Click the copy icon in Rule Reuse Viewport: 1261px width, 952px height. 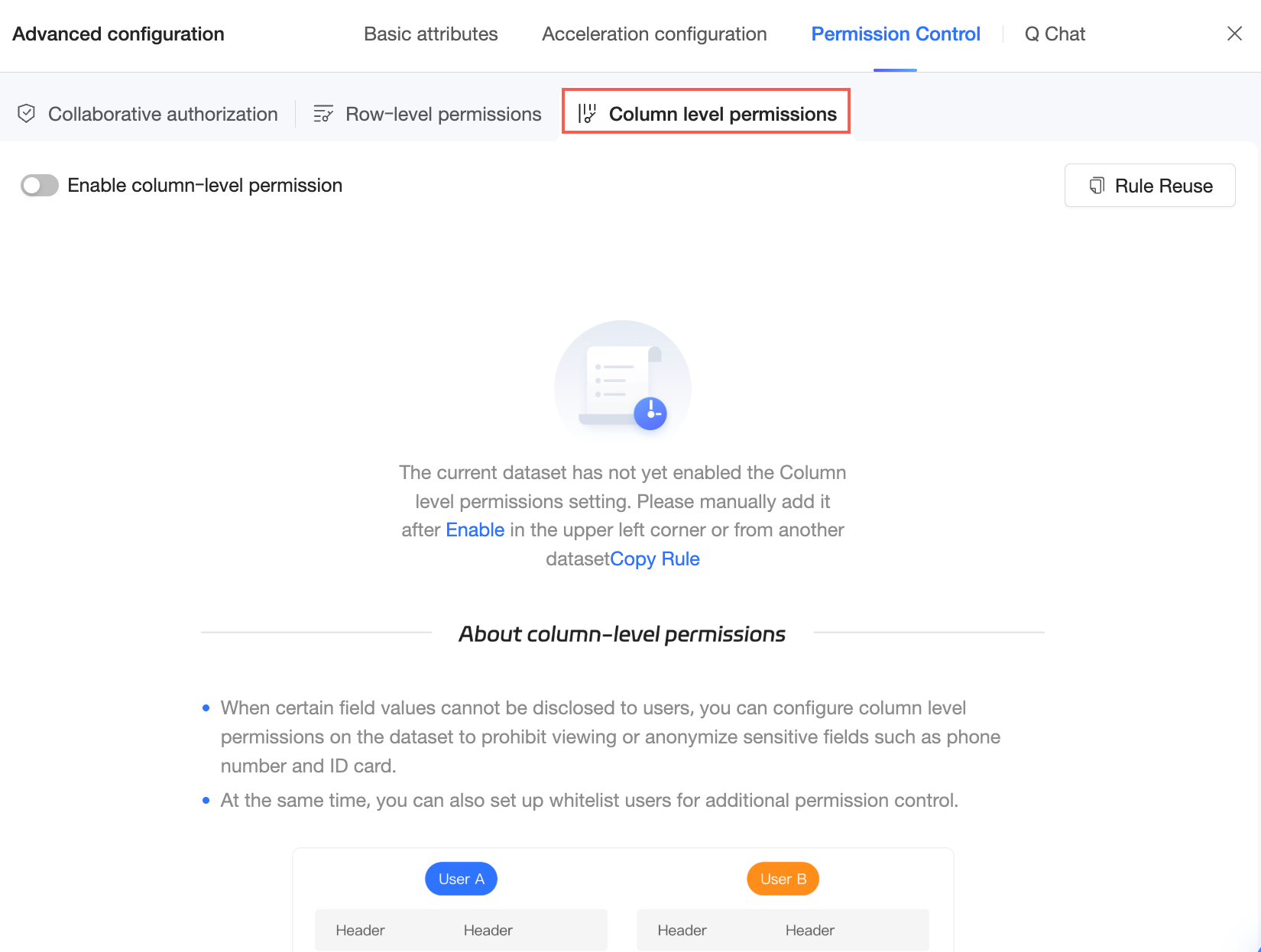click(1097, 186)
